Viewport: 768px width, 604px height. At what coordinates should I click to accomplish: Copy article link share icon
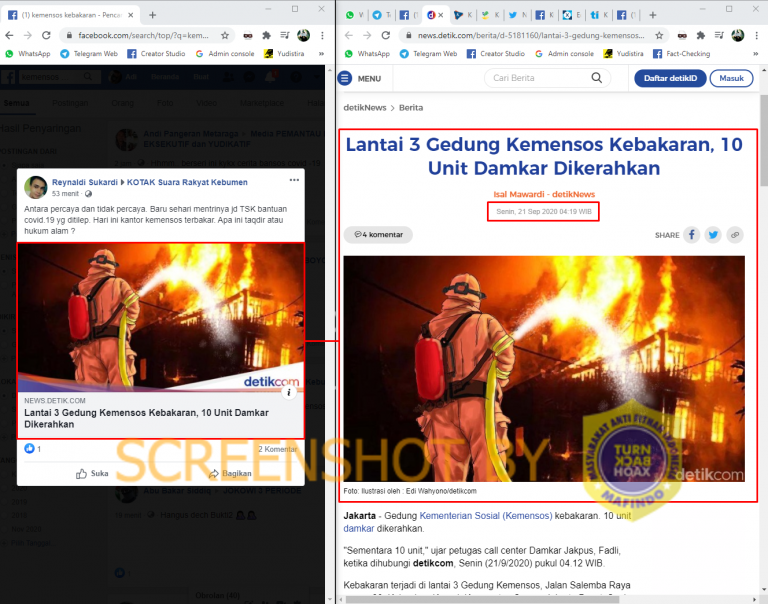click(x=735, y=235)
